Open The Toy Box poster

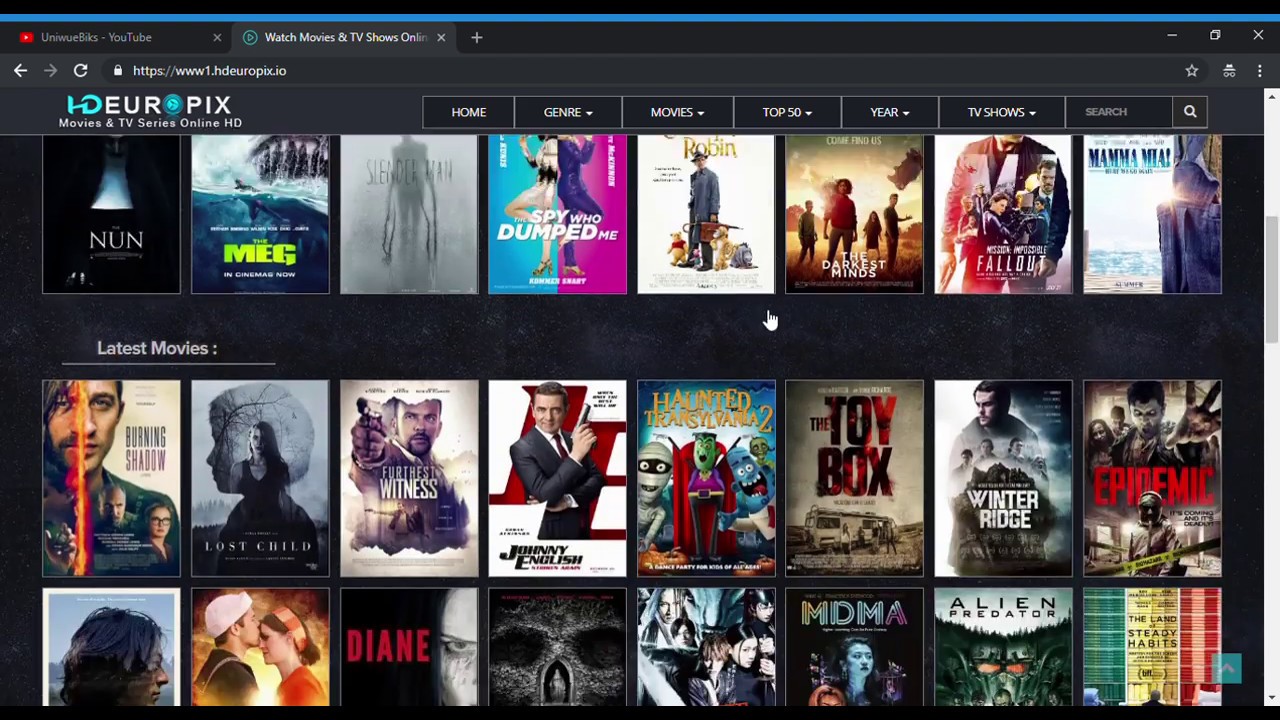854,478
